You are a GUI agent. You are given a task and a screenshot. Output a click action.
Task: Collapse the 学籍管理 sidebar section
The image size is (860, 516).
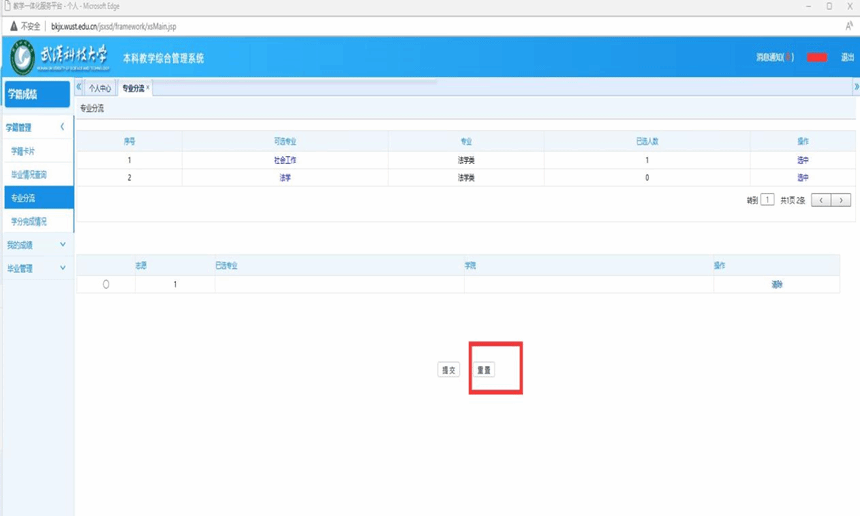click(62, 127)
